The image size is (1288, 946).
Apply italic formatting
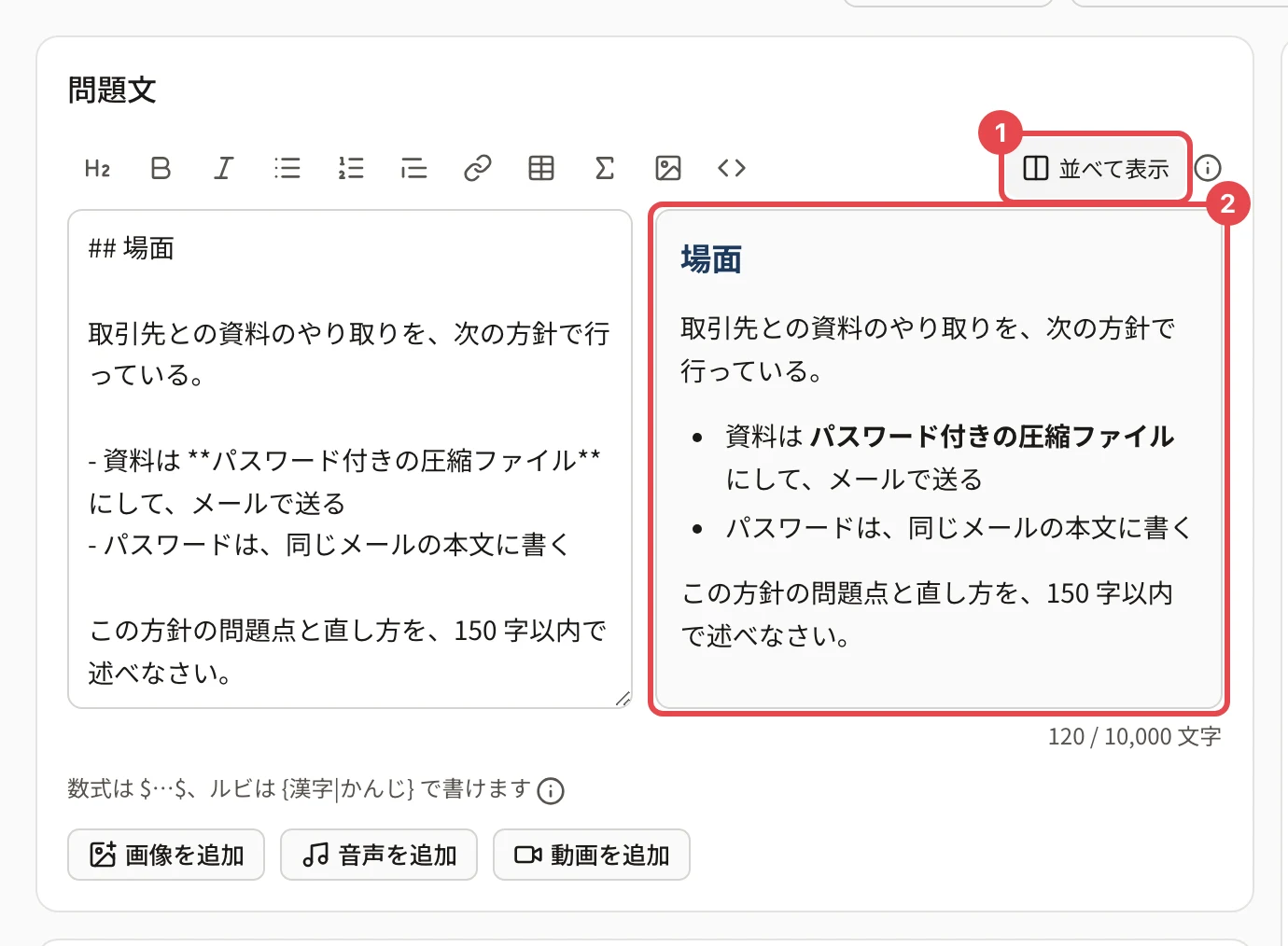224,168
